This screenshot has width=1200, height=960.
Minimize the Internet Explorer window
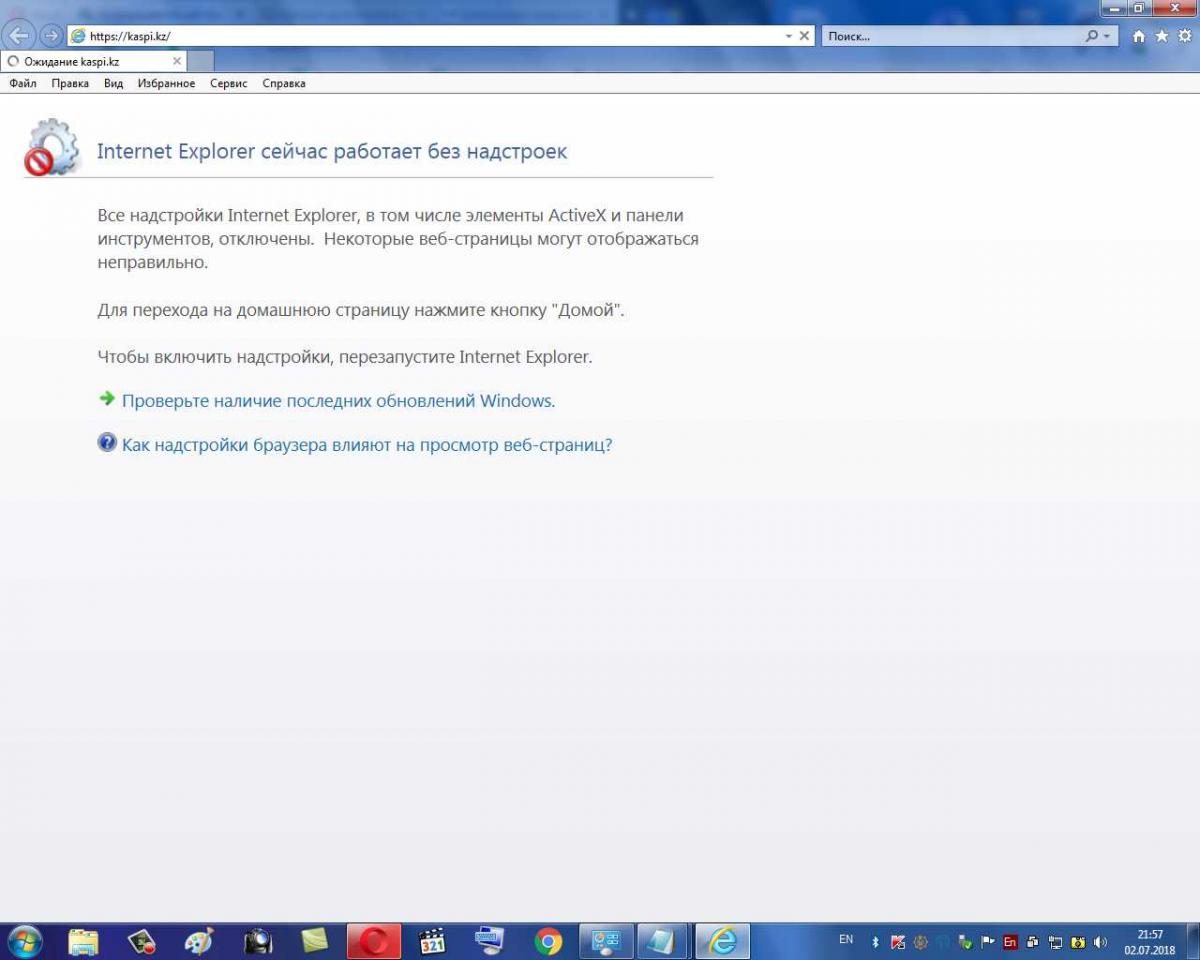1115,8
